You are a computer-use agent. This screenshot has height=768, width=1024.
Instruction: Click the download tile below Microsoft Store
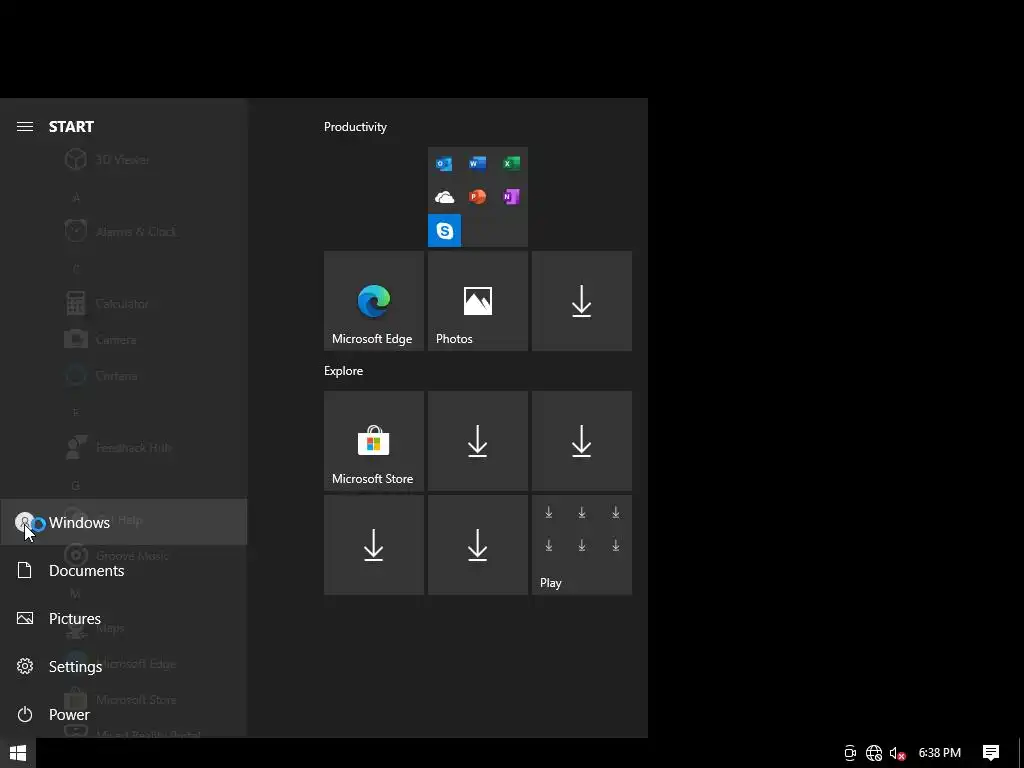point(374,545)
